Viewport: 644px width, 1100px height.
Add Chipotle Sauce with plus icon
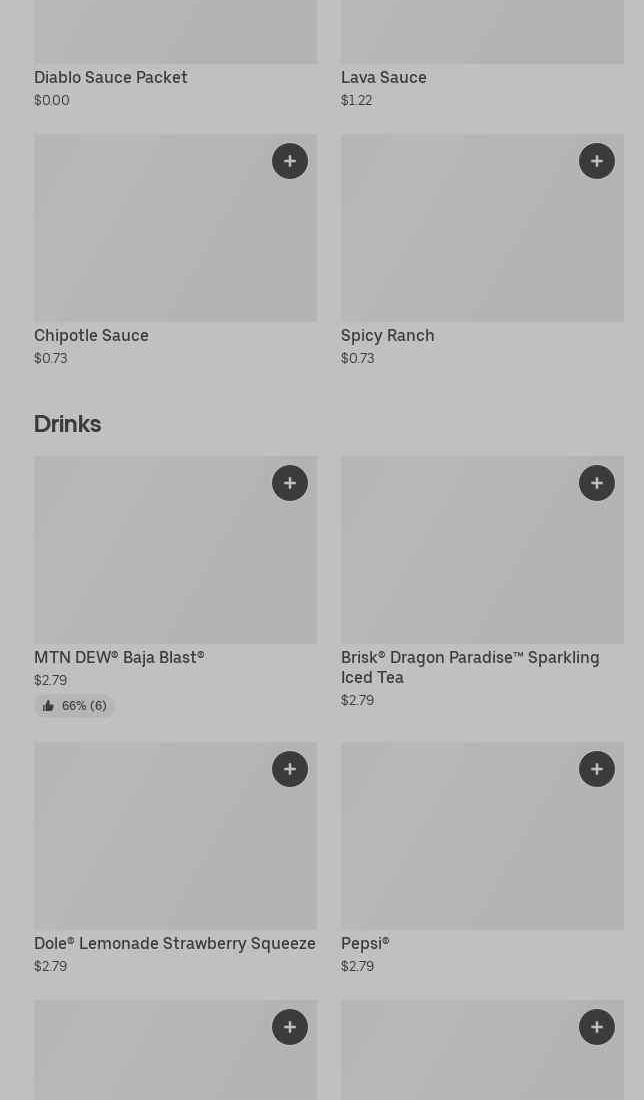[x=290, y=161]
